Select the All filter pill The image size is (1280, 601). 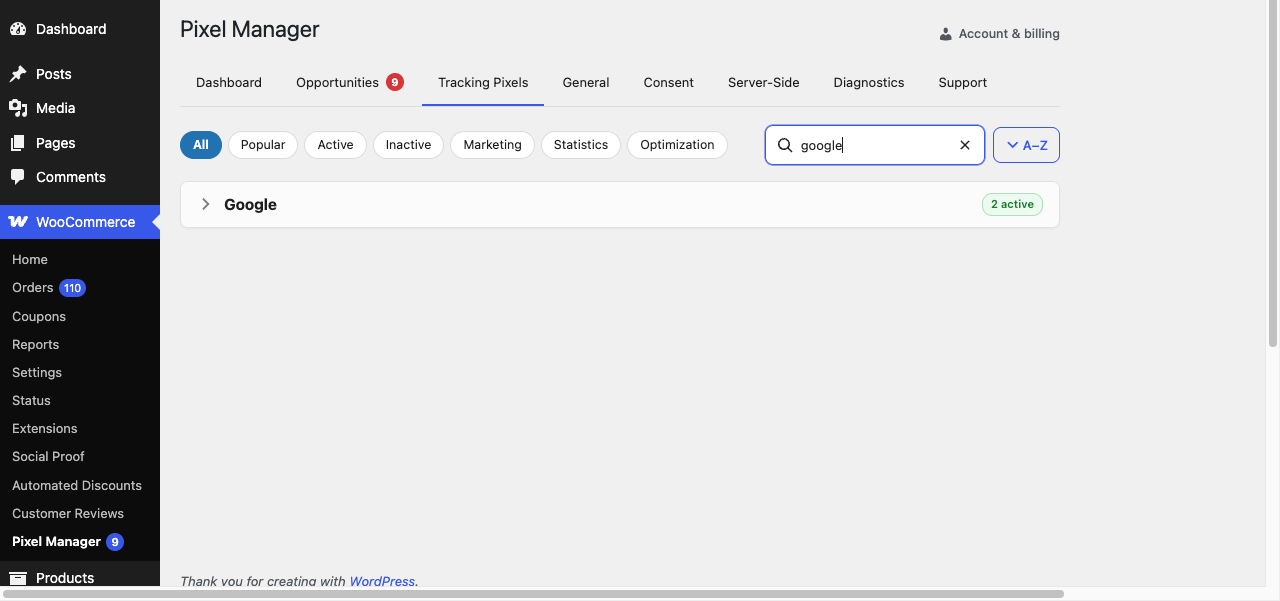click(x=201, y=145)
